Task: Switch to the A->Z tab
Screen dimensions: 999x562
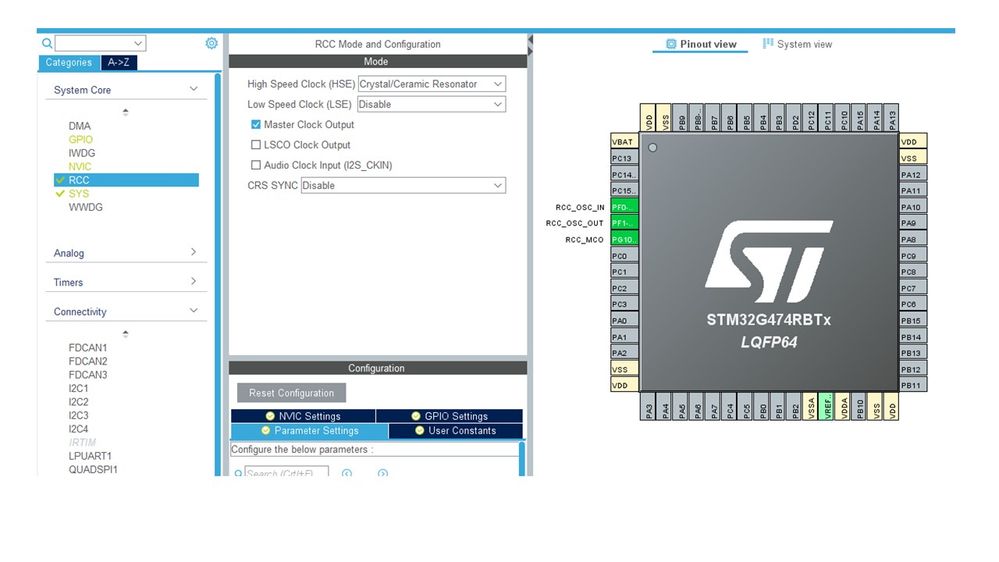Action: pyautogui.click(x=119, y=62)
